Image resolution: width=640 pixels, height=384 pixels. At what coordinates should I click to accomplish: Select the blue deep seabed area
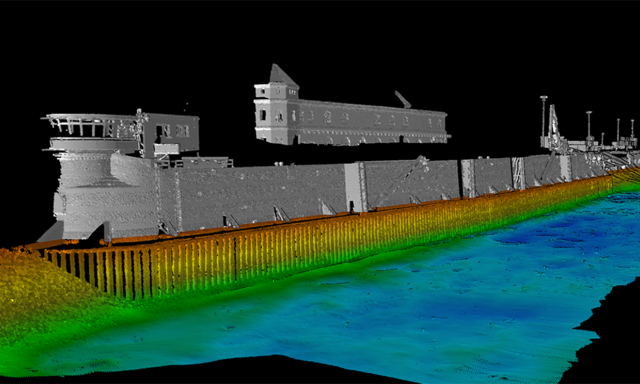coord(510,261)
